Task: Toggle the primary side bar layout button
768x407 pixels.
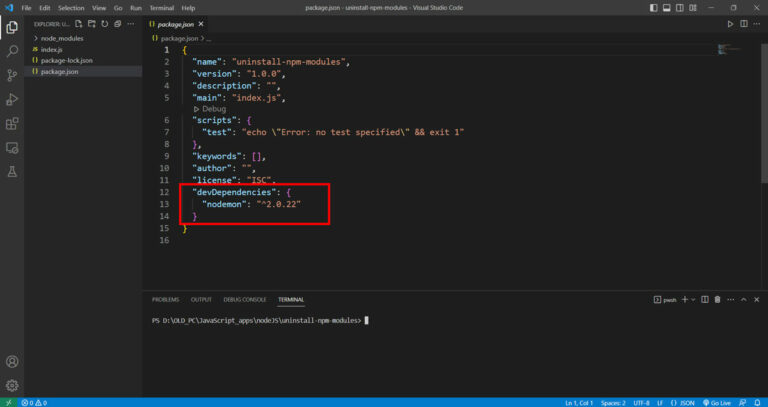Action: pyautogui.click(x=653, y=8)
